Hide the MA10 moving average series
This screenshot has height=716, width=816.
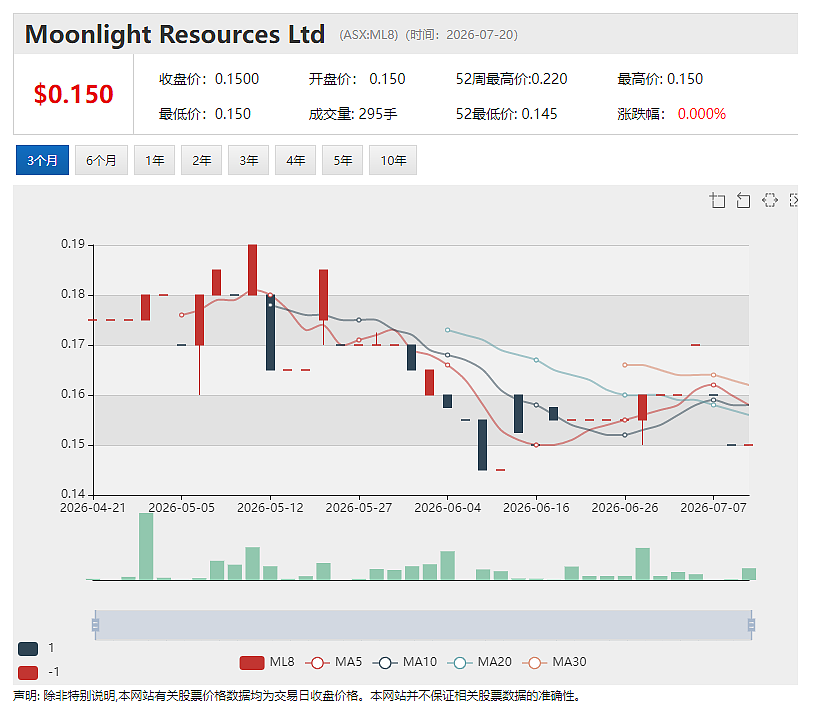coord(405,662)
